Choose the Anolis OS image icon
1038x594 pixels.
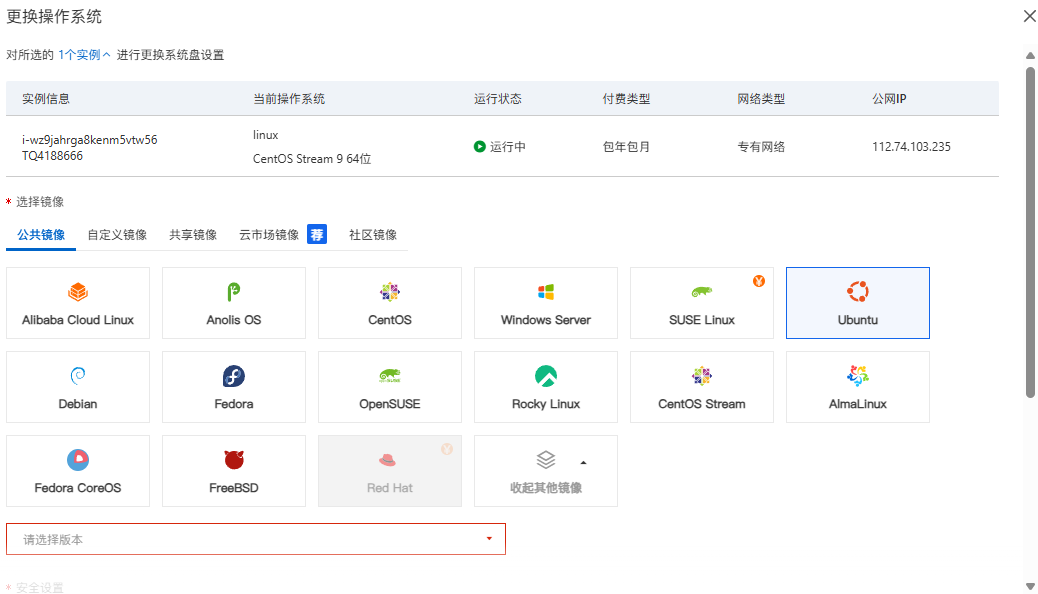pos(234,291)
